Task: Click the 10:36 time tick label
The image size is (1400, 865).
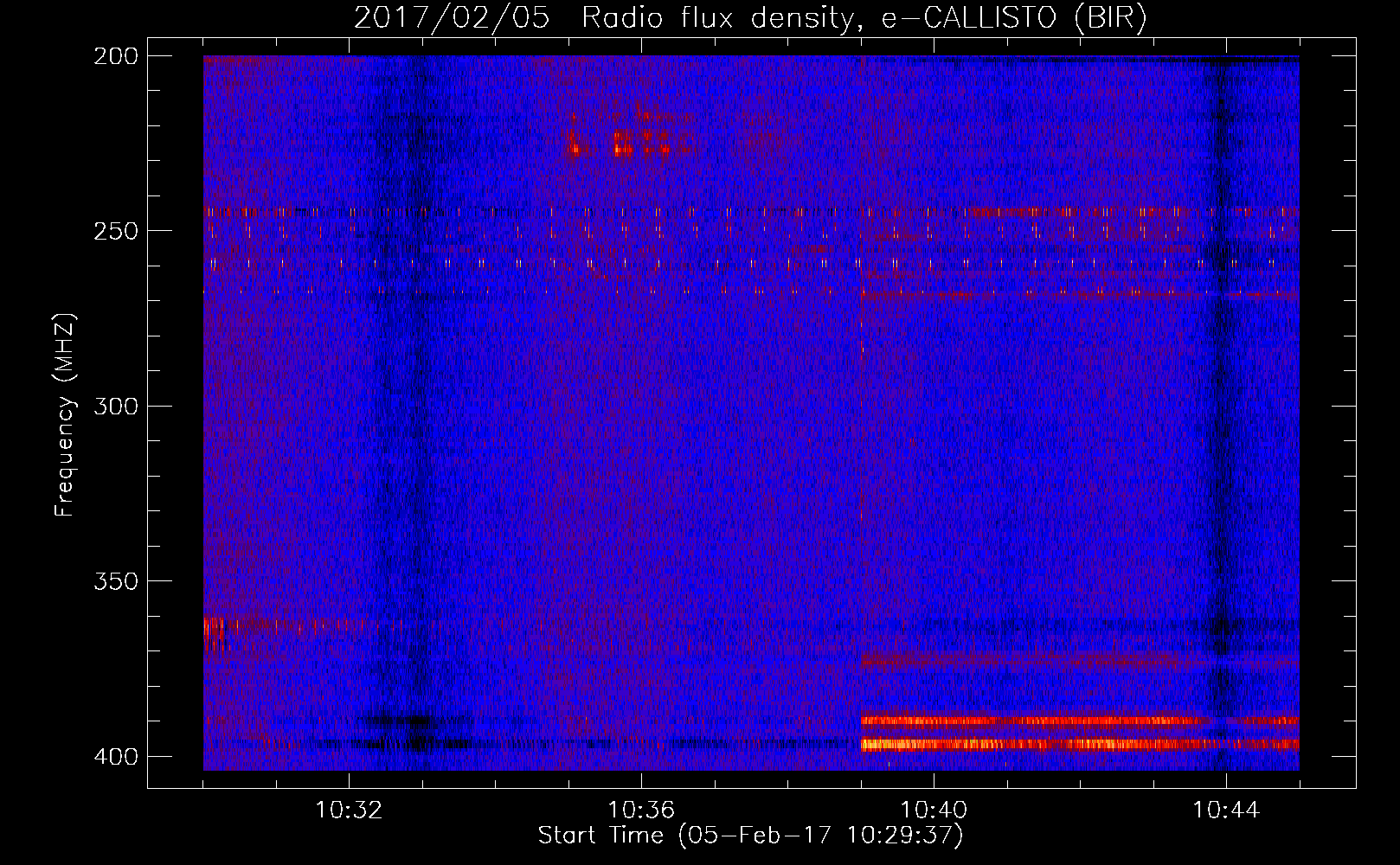Action: 641,811
